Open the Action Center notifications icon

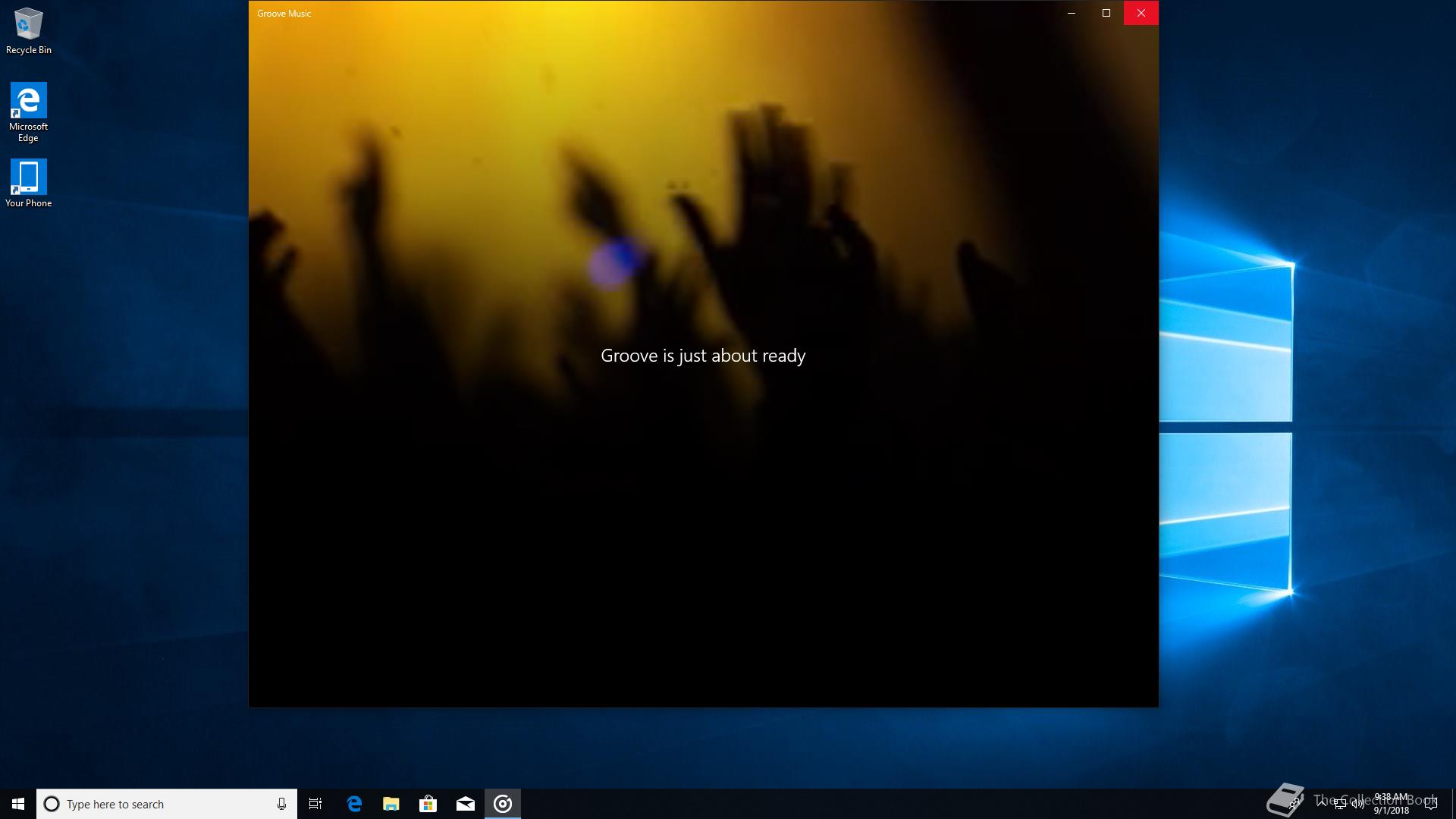coord(1431,804)
